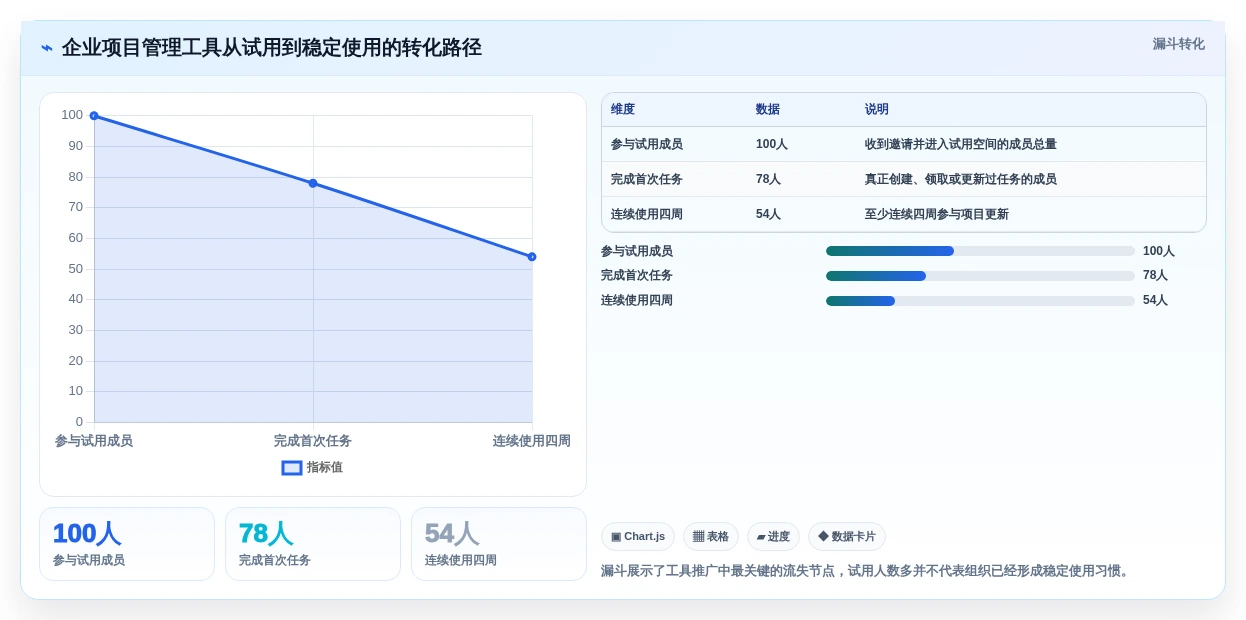Select the 参与试用成员 table row cell
This screenshot has height=620, width=1246.
point(647,144)
